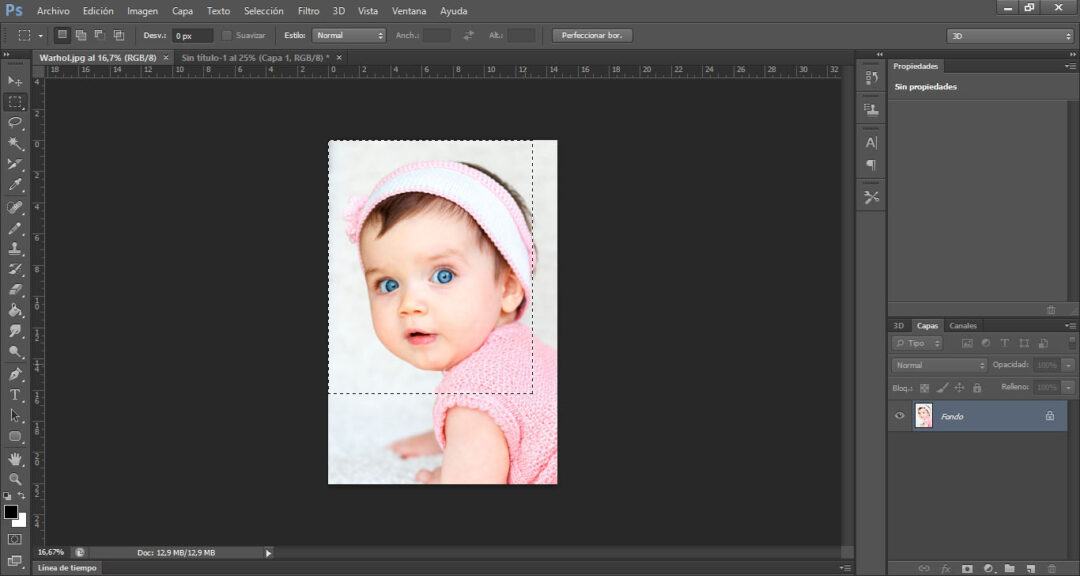Choose Add to selection mode
The width and height of the screenshot is (1080, 576).
click(81, 35)
